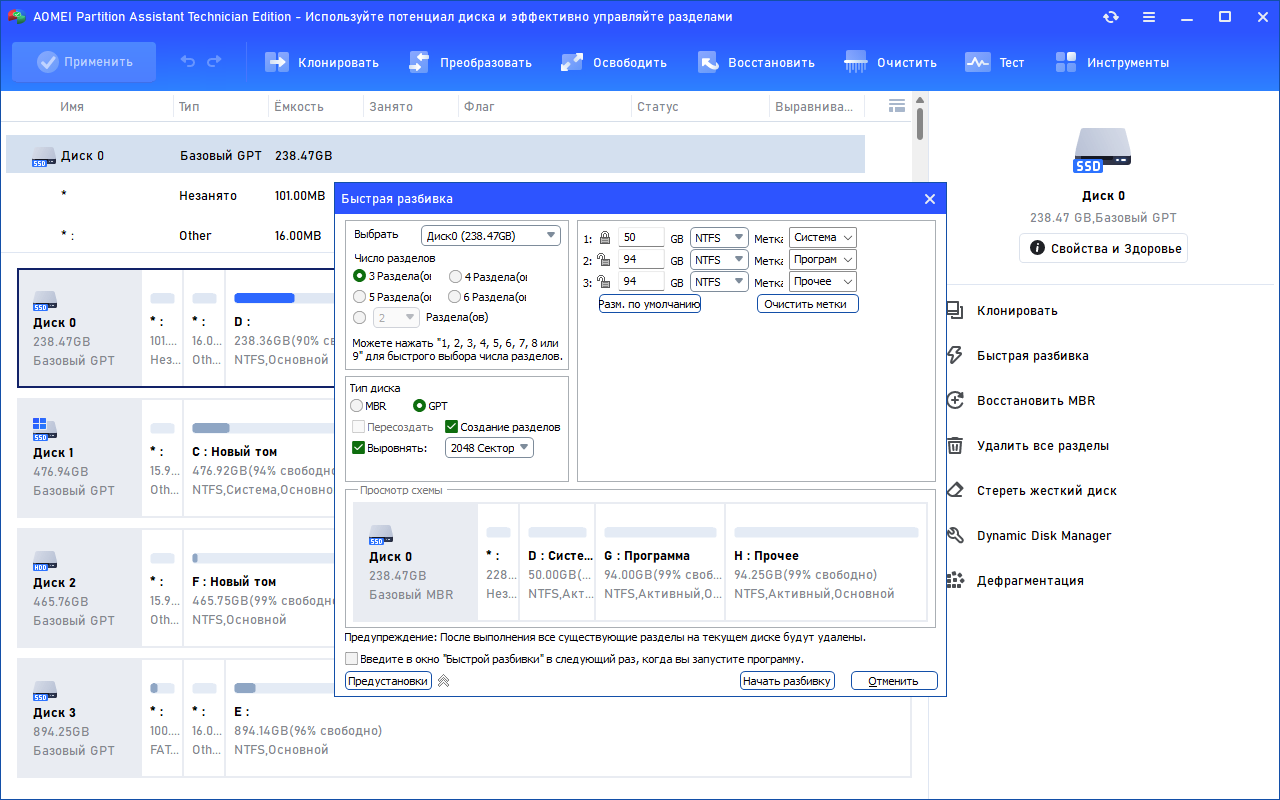Open the Система label dropdown

tap(823, 237)
